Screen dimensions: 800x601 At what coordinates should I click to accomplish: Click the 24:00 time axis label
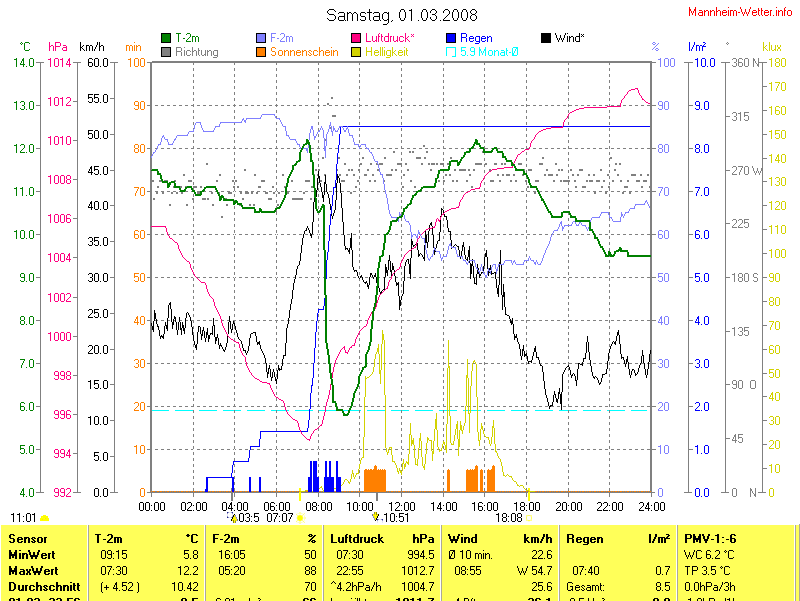(x=652, y=507)
